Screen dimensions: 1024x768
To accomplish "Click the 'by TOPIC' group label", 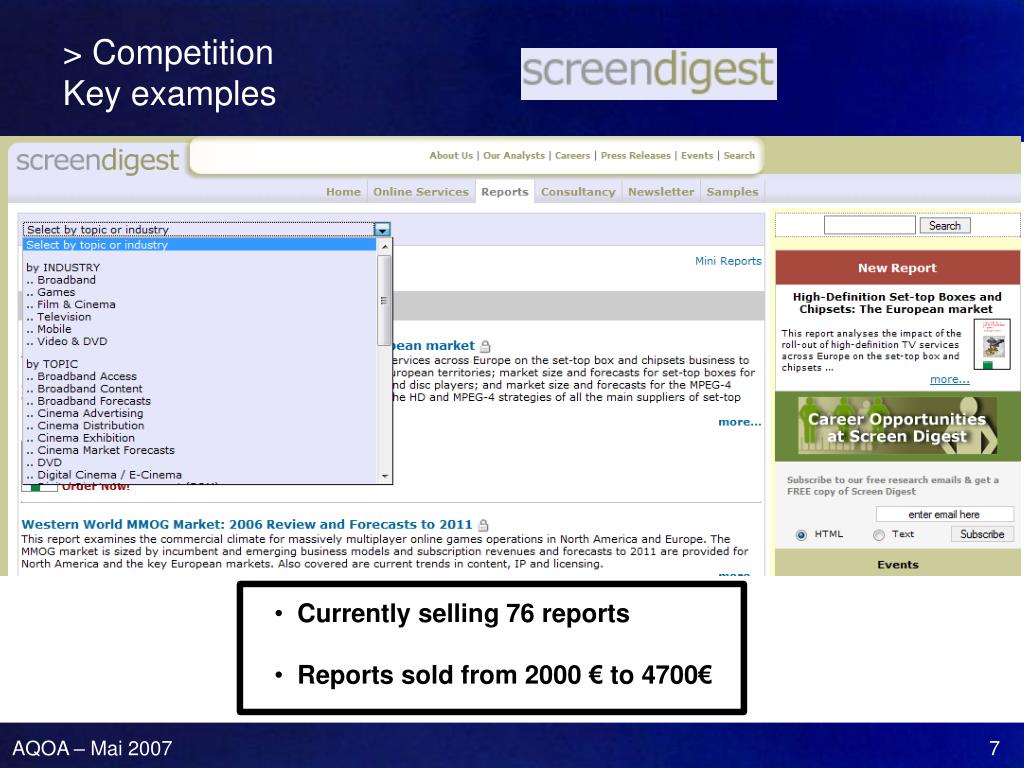I will [x=52, y=364].
